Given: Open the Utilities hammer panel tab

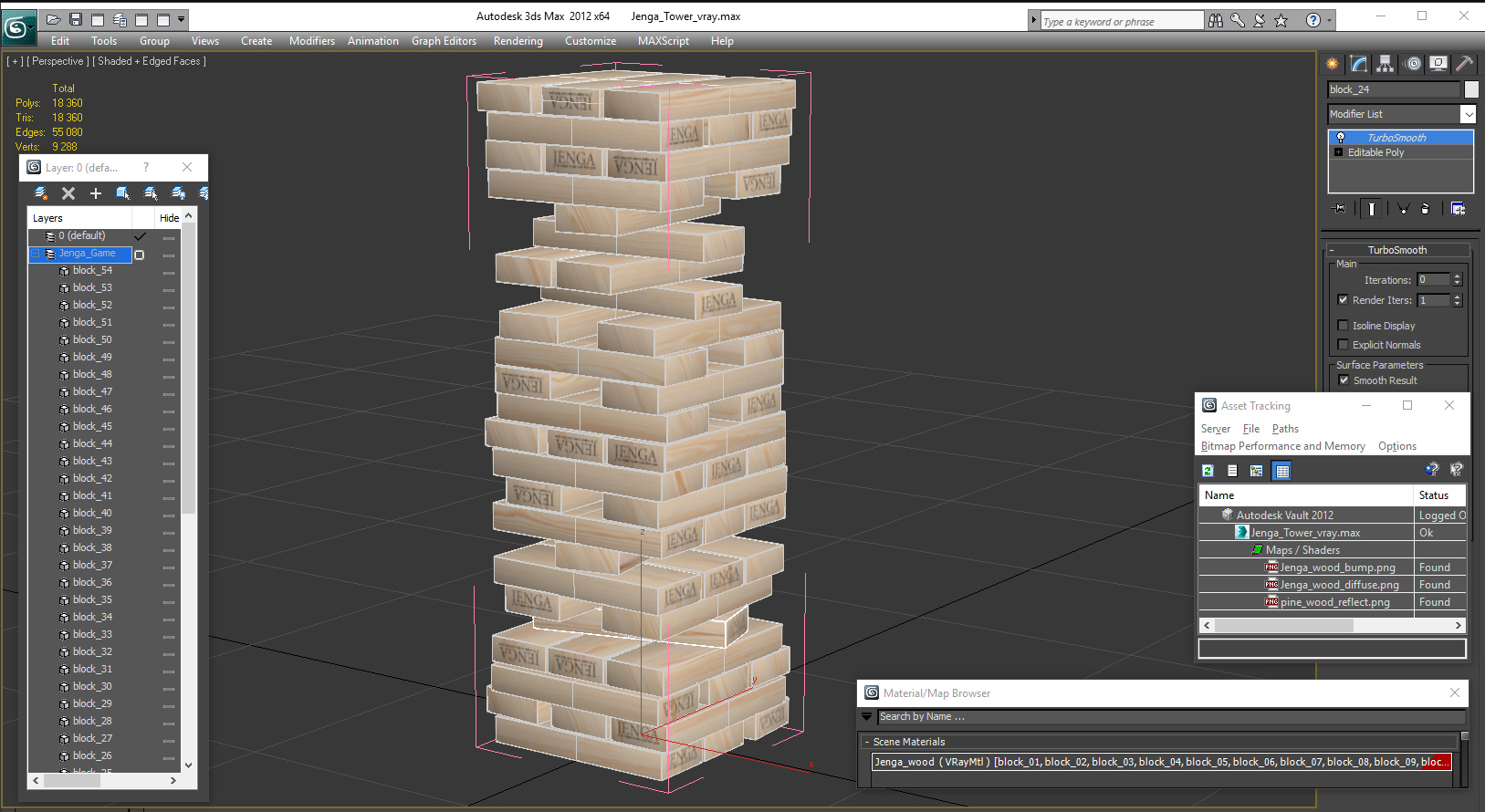Looking at the screenshot, I should tap(1464, 64).
